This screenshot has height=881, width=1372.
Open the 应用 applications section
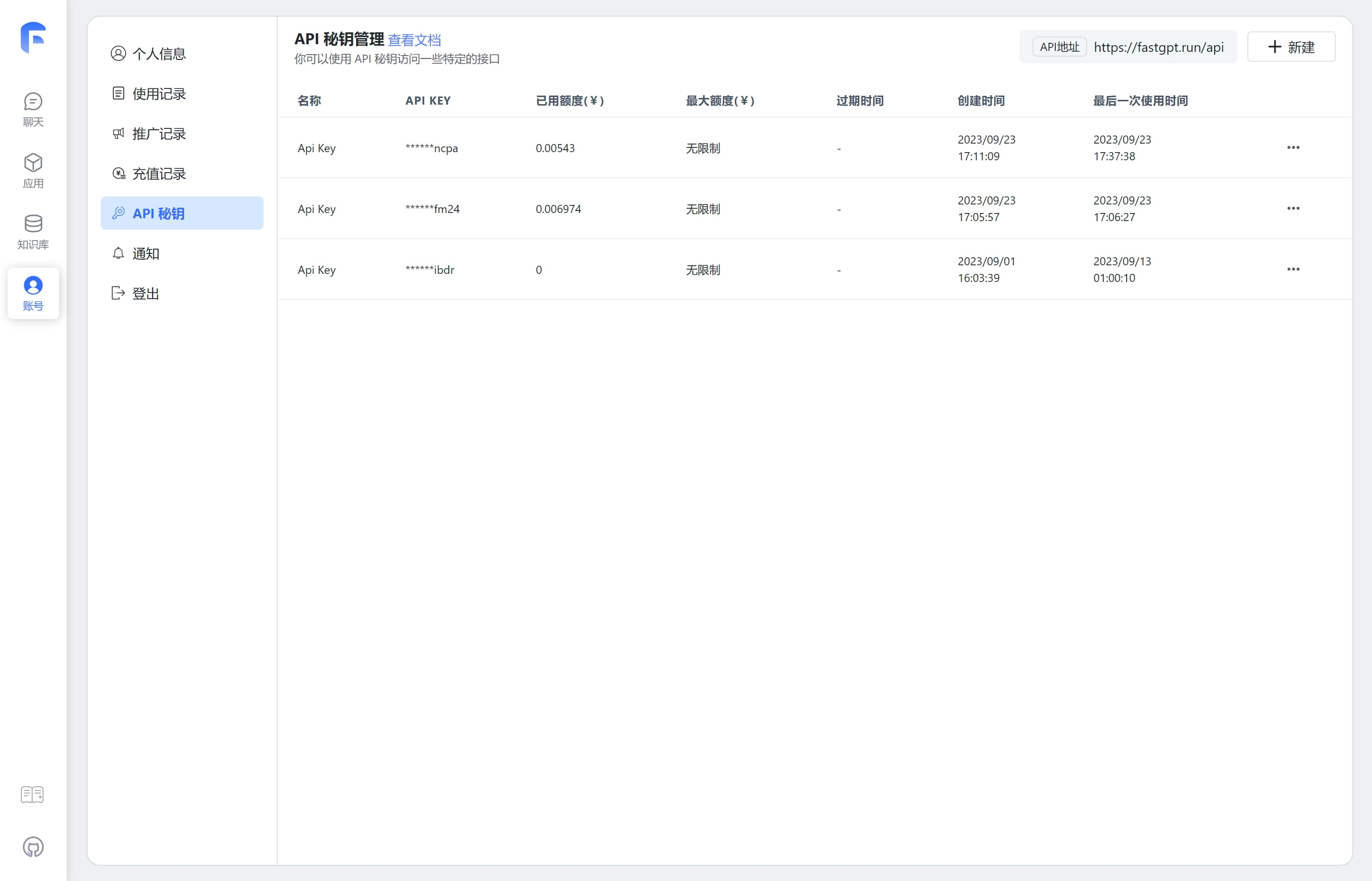click(x=33, y=170)
